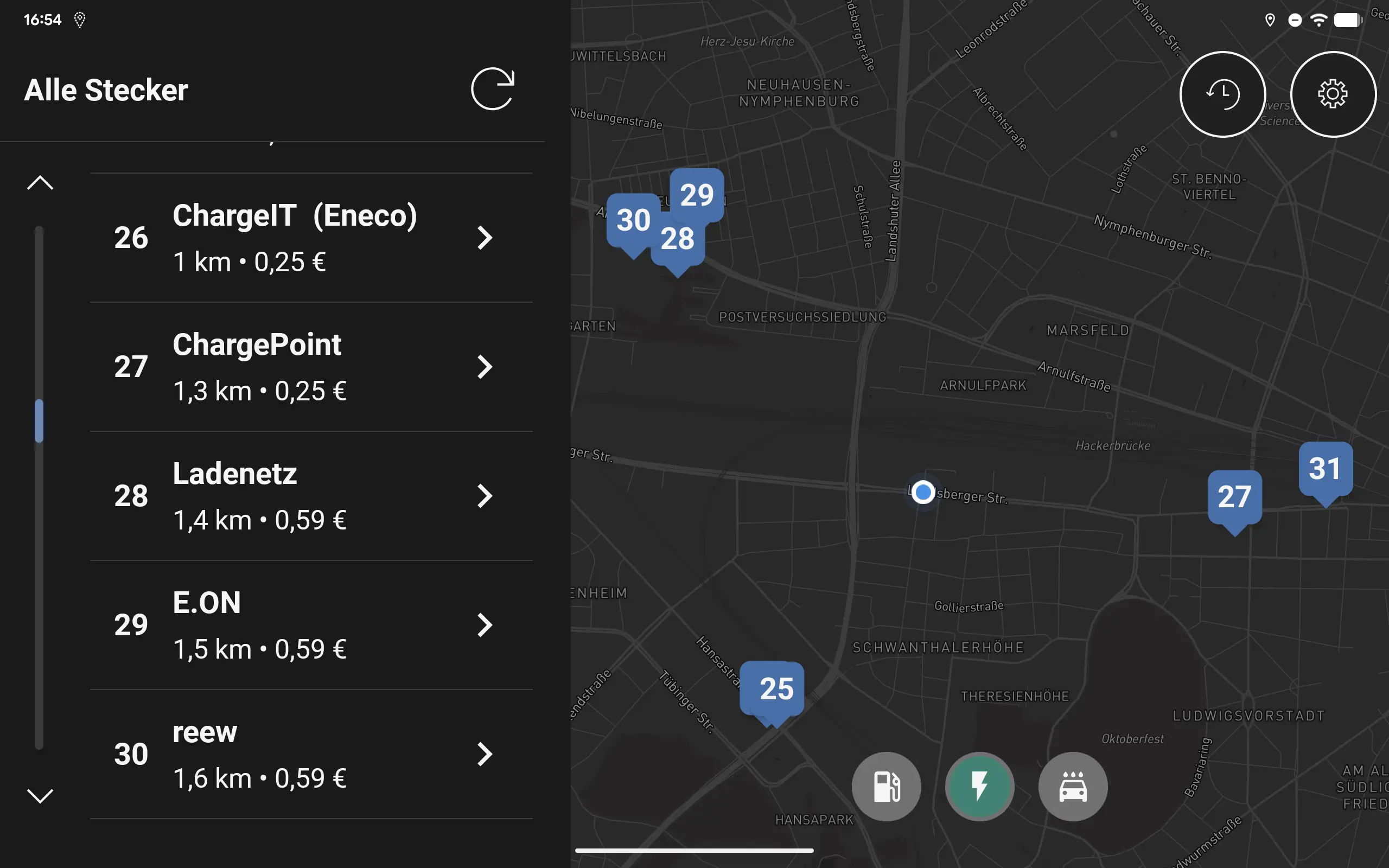Open the history clock button
1389x868 pixels.
1222,94
